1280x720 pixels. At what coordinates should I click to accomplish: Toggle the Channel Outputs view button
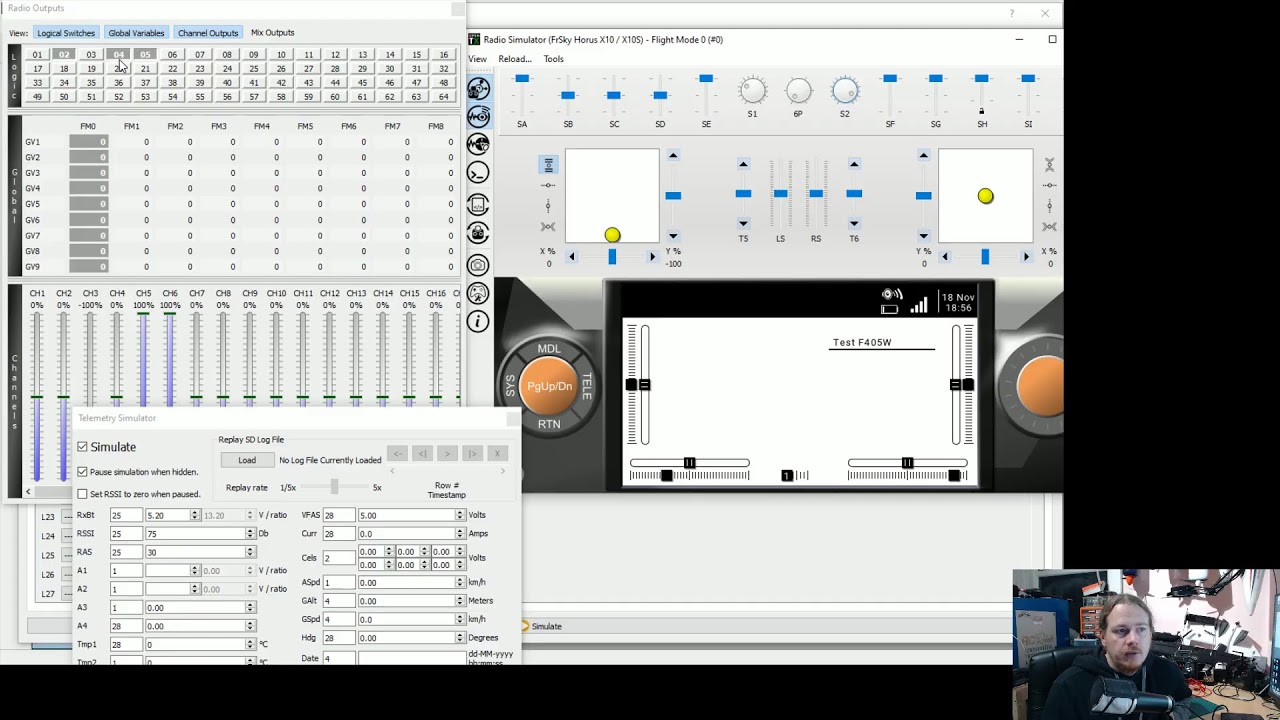tap(208, 33)
